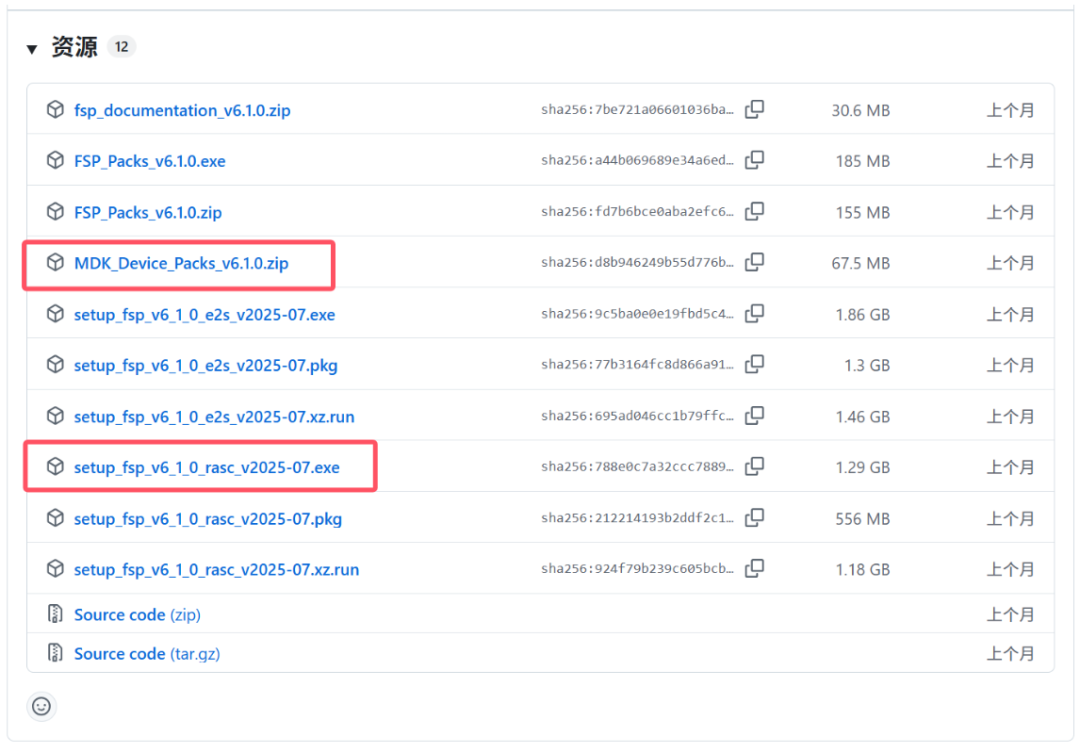The height and width of the screenshot is (752, 1080).
Task: Copy SHA256 hash for FSP_Packs_v6.1.0.zip
Action: (755, 212)
